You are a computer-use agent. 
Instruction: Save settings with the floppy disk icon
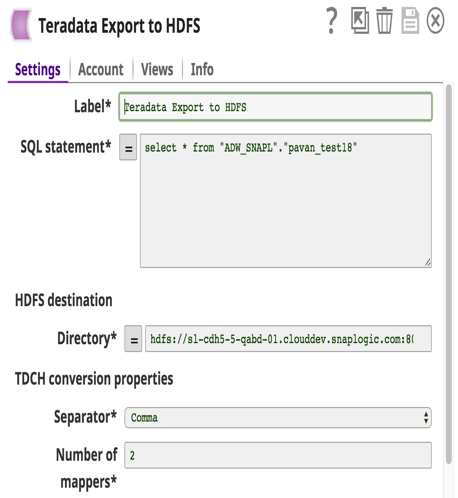(410, 21)
